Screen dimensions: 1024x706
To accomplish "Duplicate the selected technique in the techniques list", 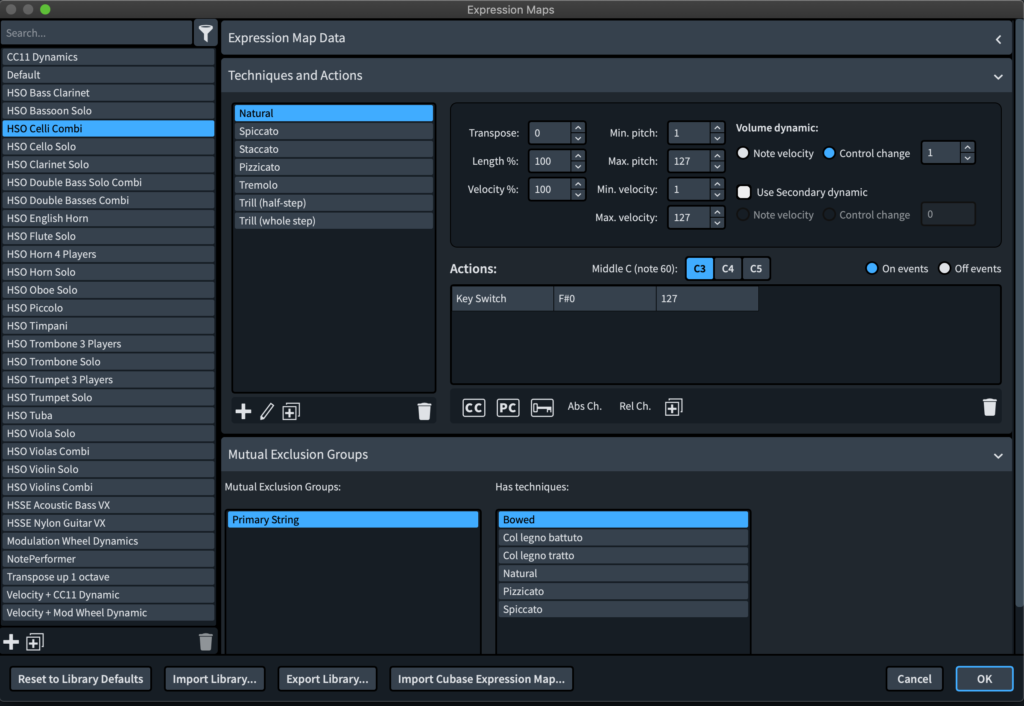I will point(291,411).
